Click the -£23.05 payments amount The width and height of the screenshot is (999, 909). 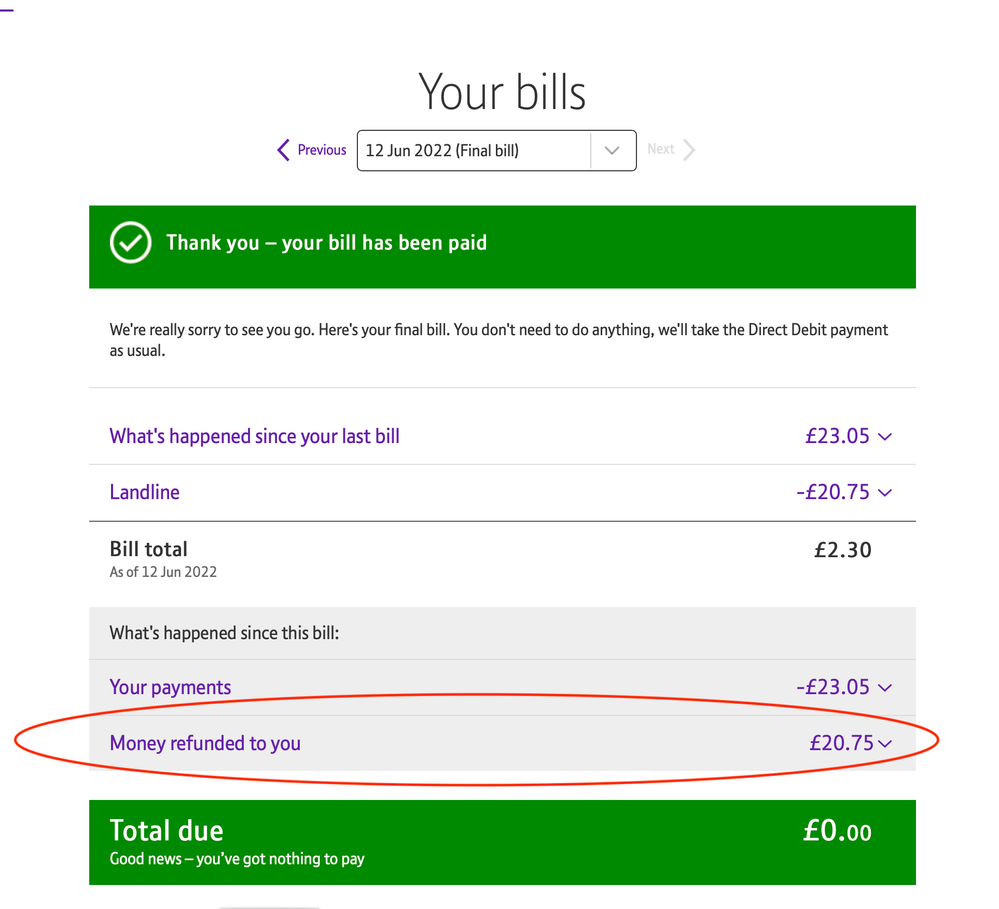pos(832,687)
